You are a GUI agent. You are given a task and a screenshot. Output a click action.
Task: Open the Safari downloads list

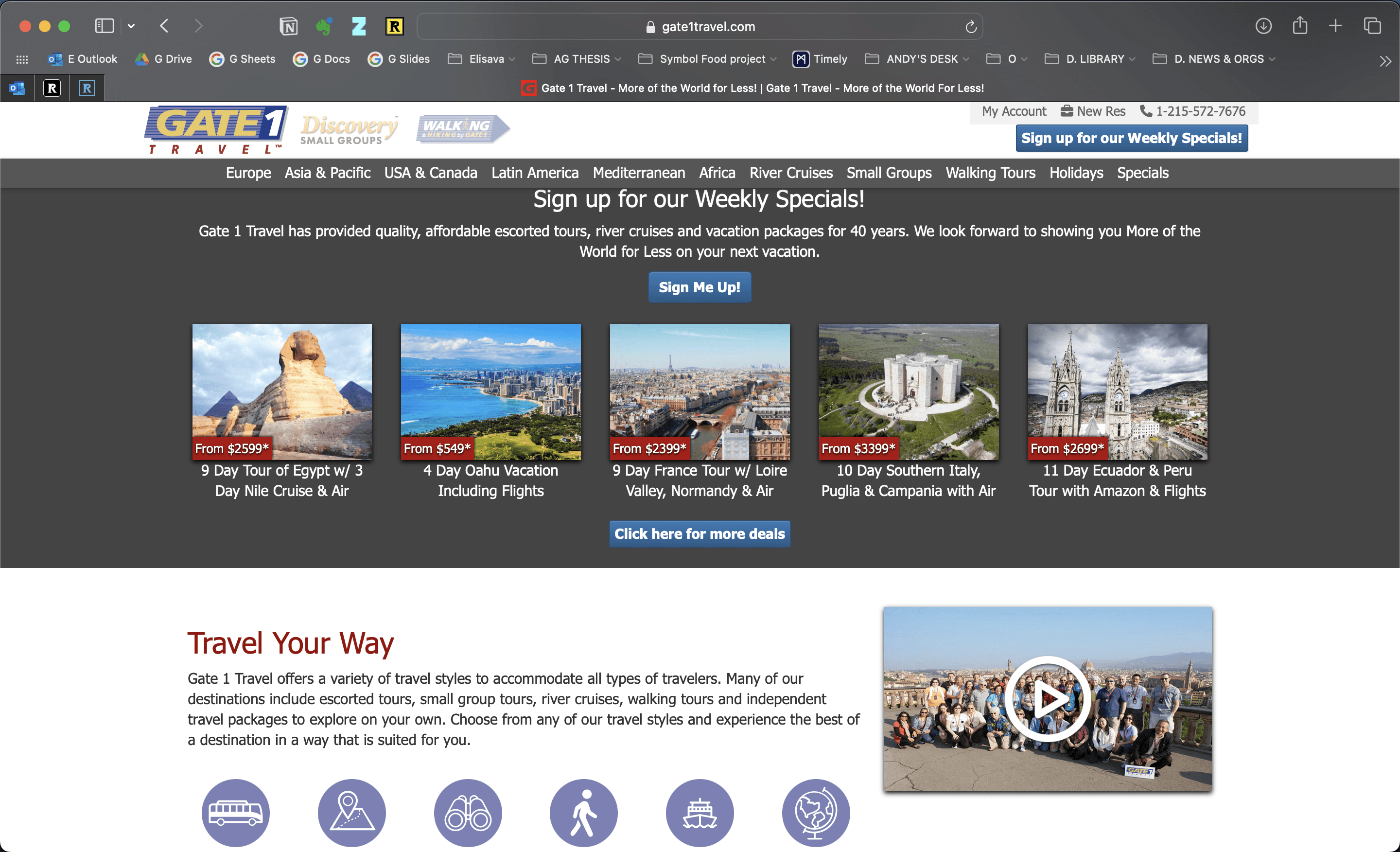[1263, 26]
